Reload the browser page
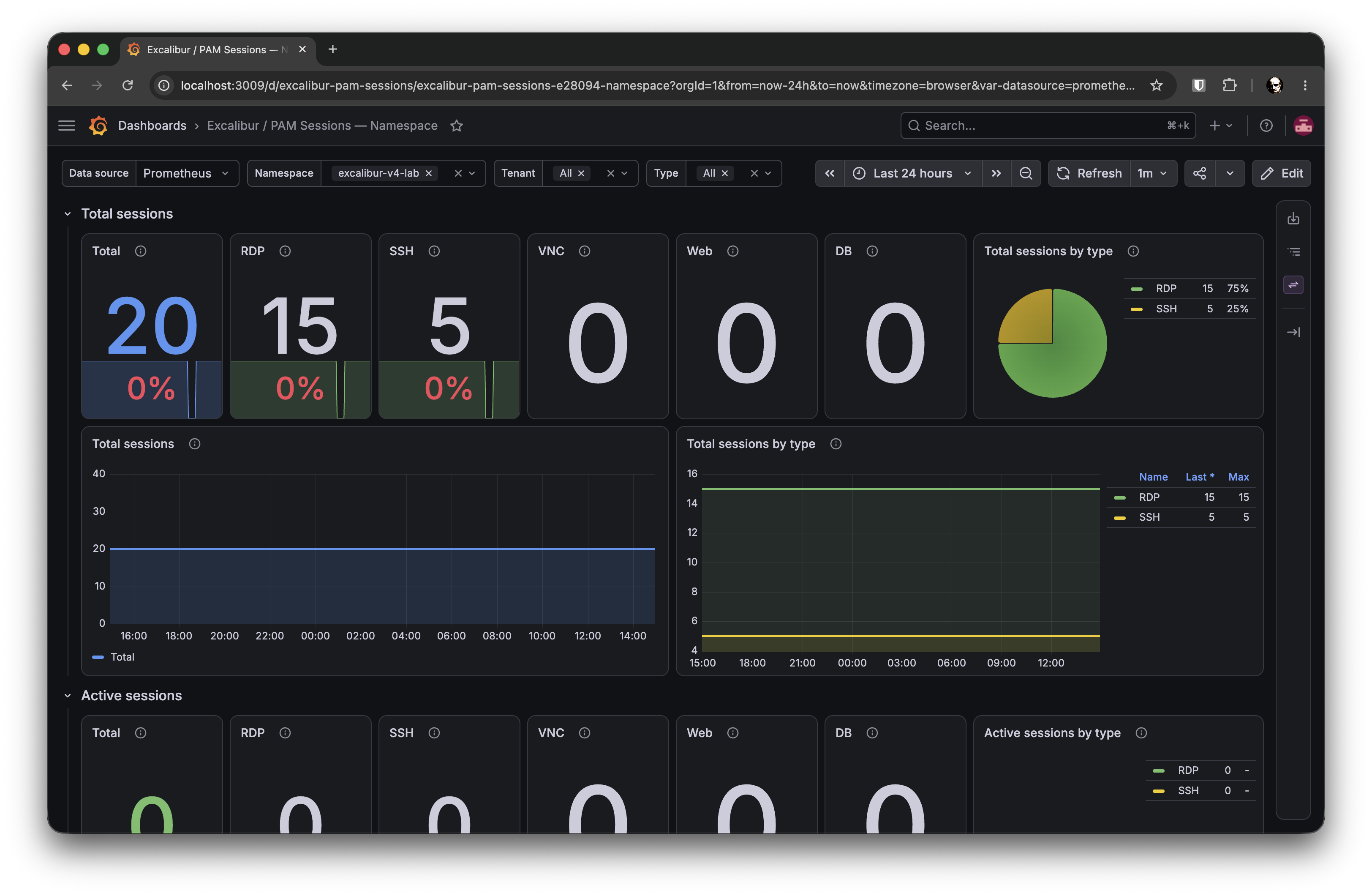This screenshot has height=896, width=1372. (x=128, y=85)
